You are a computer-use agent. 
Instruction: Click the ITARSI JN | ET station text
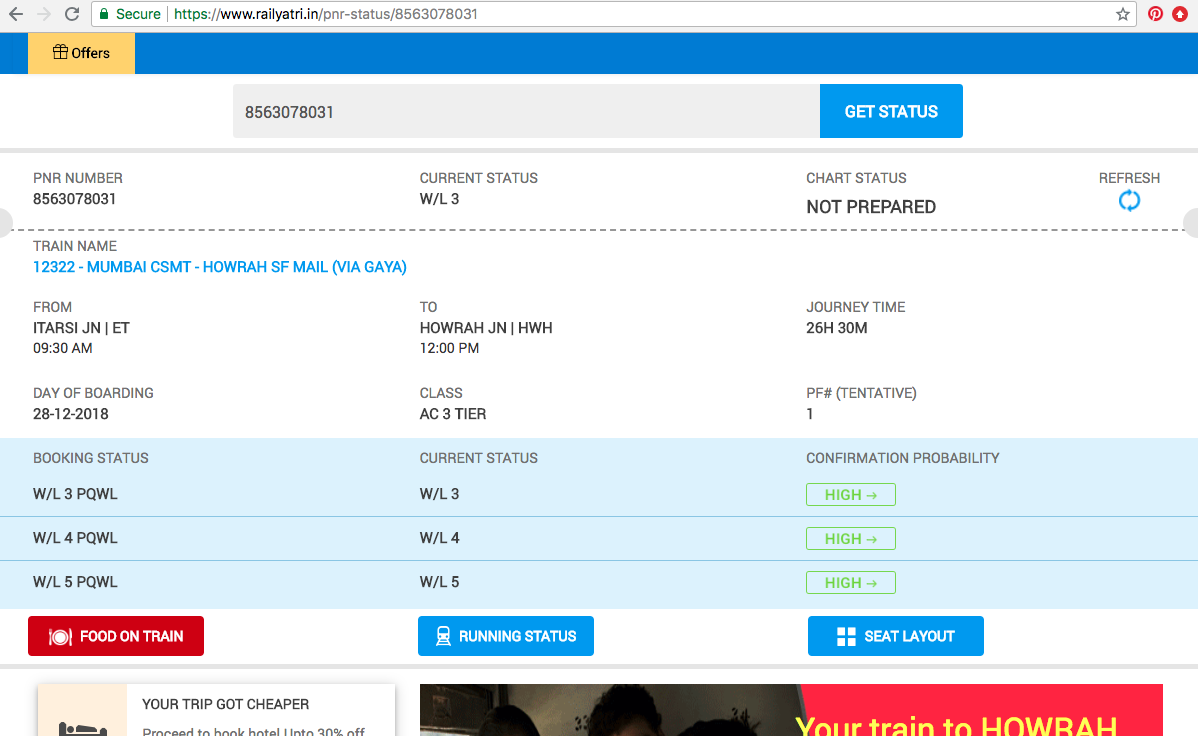click(x=81, y=328)
